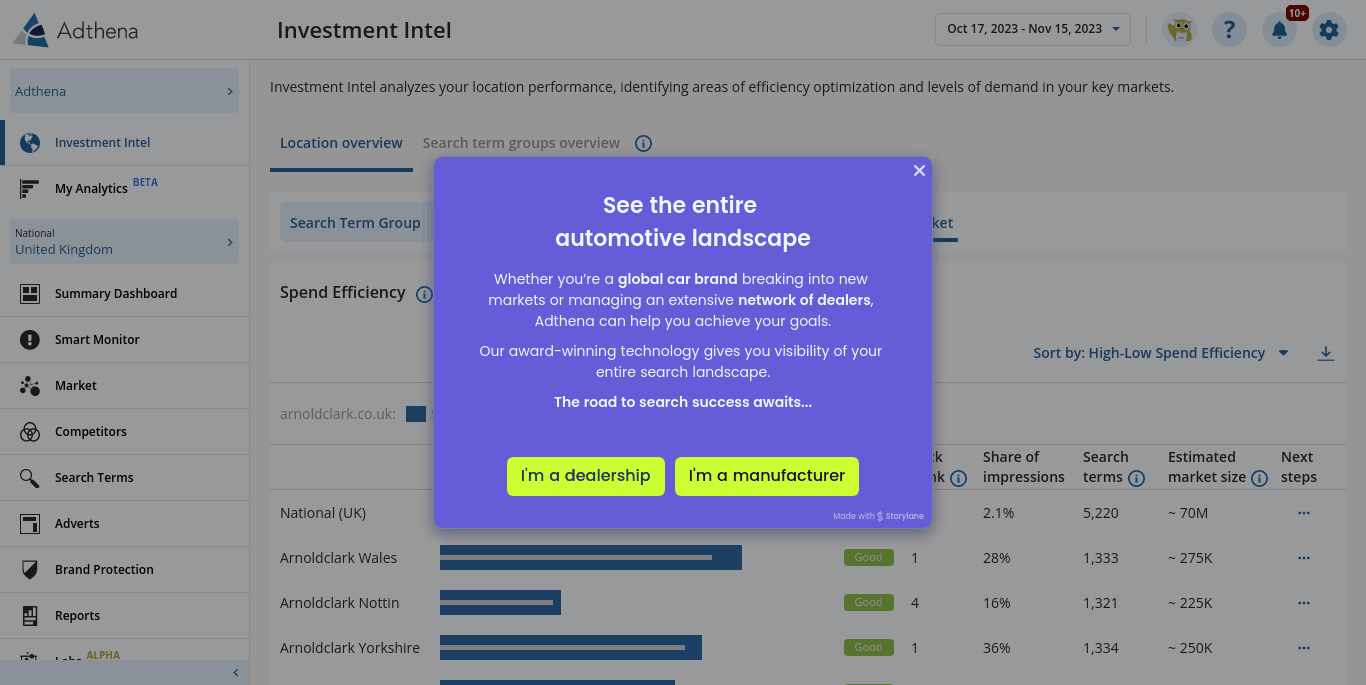
Task: Open My Analytics BETA in the sidebar
Action: click(106, 187)
